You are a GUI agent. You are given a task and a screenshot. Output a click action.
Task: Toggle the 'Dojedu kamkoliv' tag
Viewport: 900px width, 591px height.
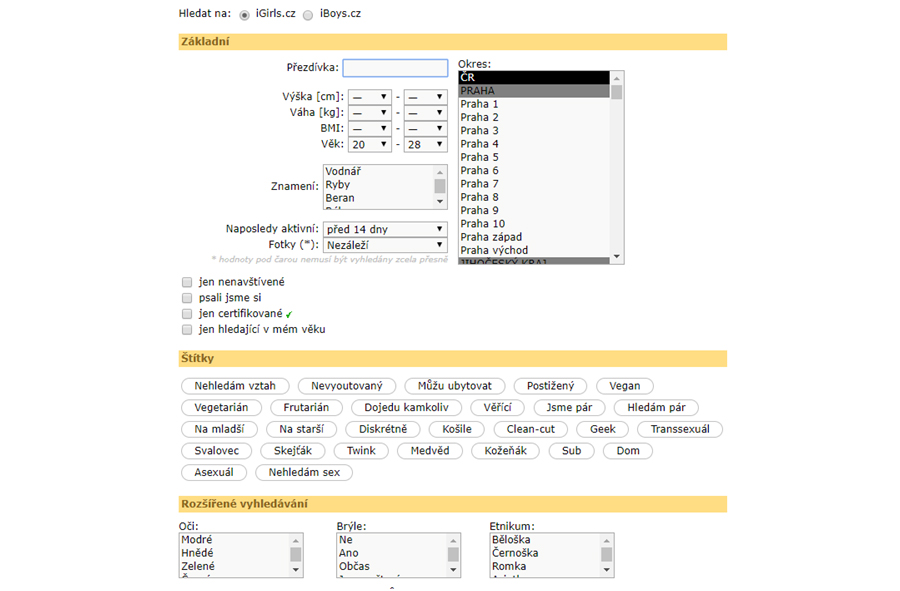coord(406,407)
